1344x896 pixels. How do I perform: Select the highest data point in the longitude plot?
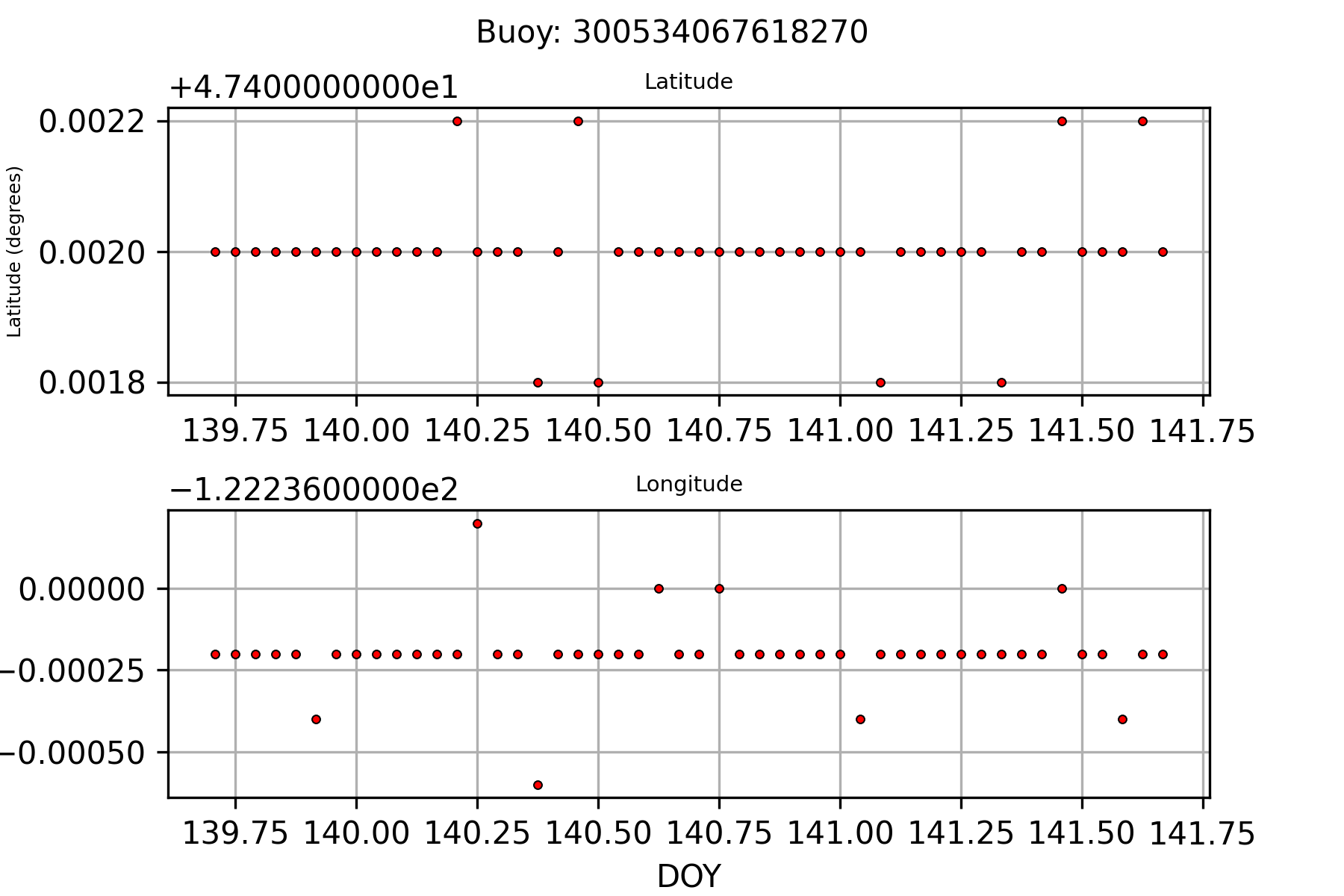click(x=477, y=524)
